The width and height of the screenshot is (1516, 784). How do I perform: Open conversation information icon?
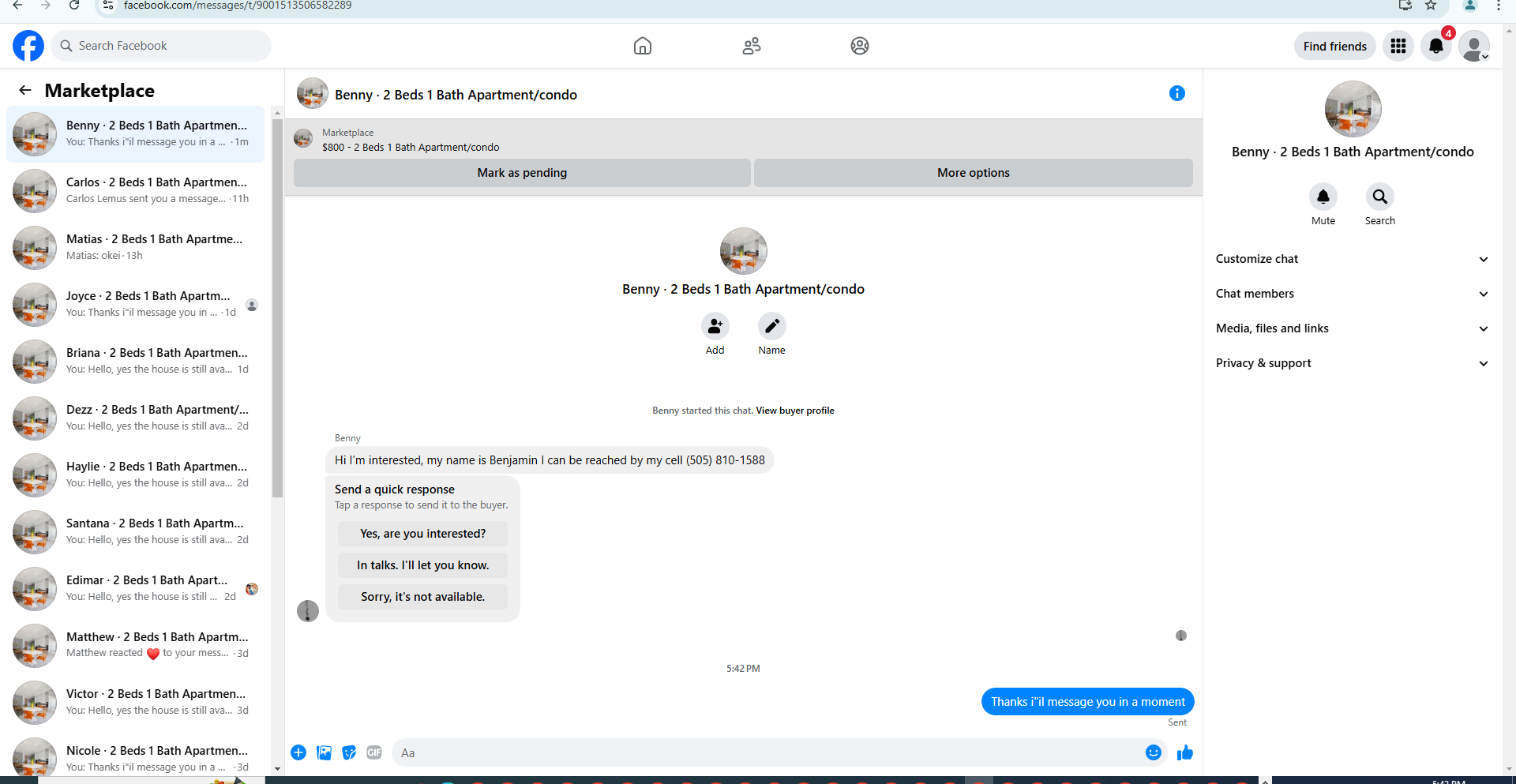pos(1176,93)
